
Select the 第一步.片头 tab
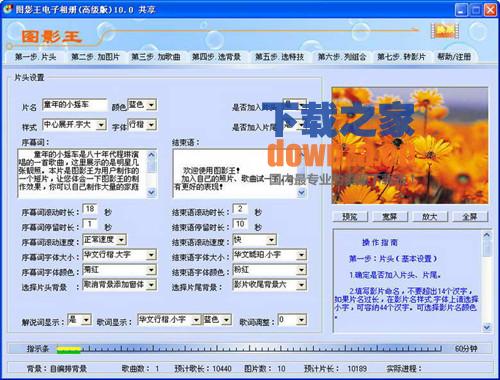35,57
